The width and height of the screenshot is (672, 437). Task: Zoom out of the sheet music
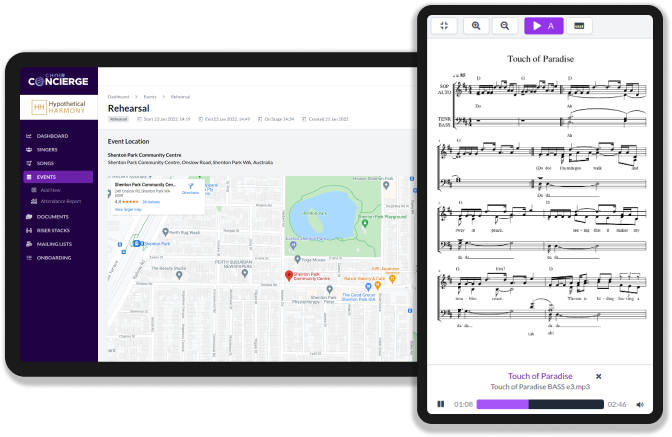pyautogui.click(x=506, y=26)
